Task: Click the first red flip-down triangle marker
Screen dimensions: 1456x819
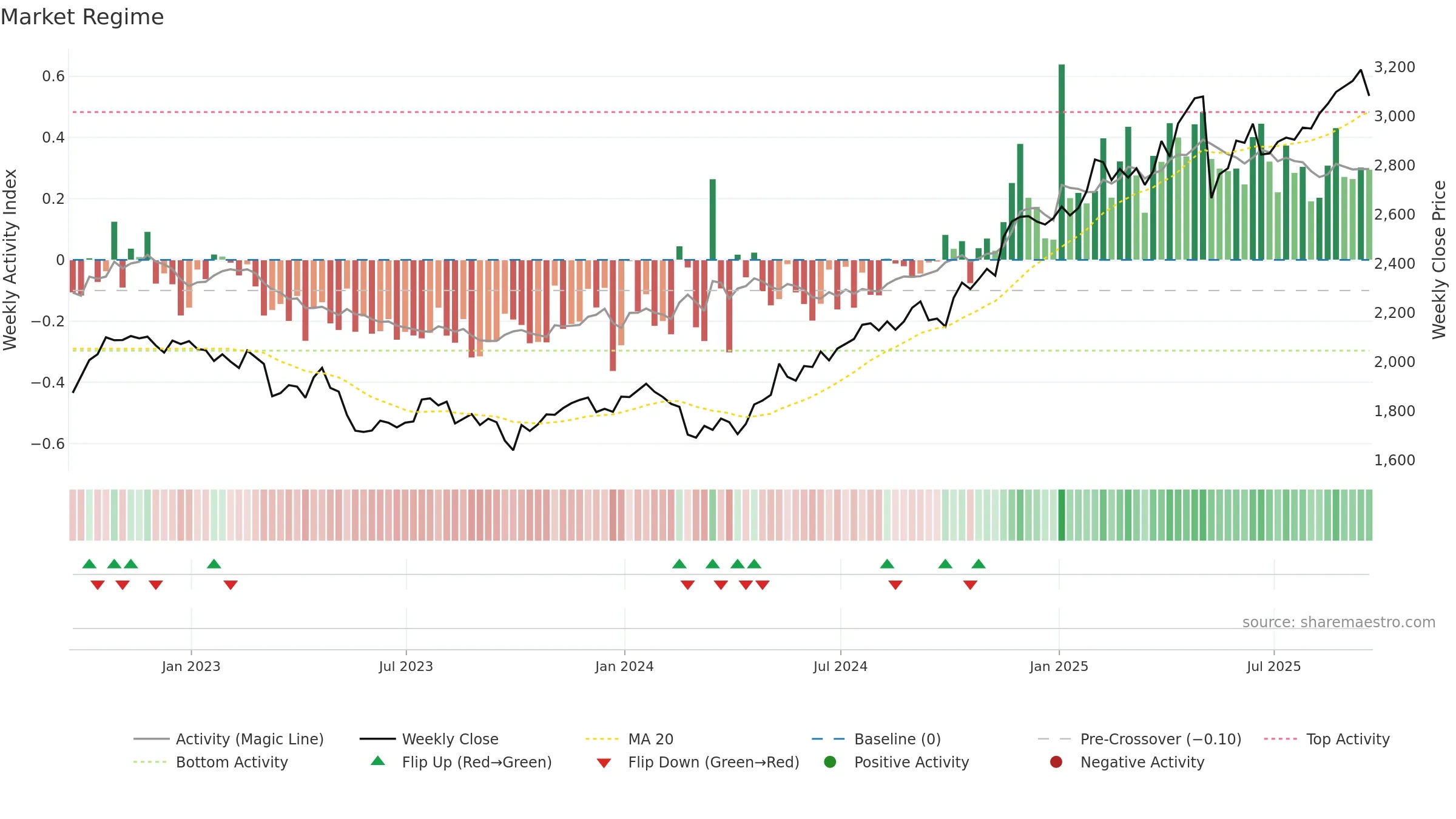Action: coord(98,585)
